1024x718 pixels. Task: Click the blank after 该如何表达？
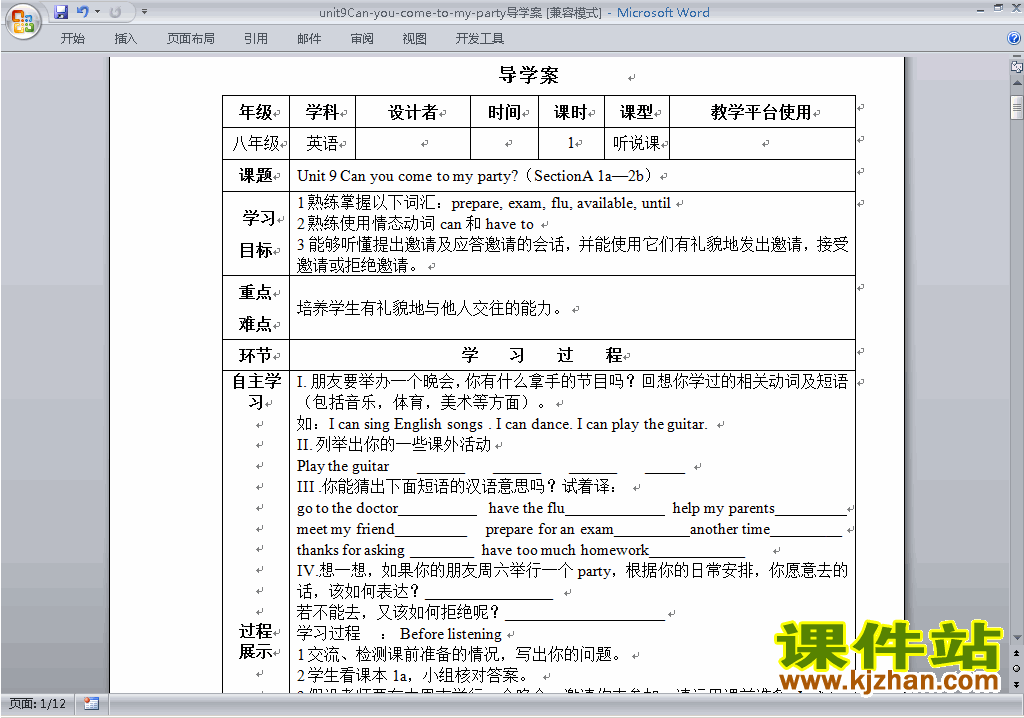(x=489, y=593)
